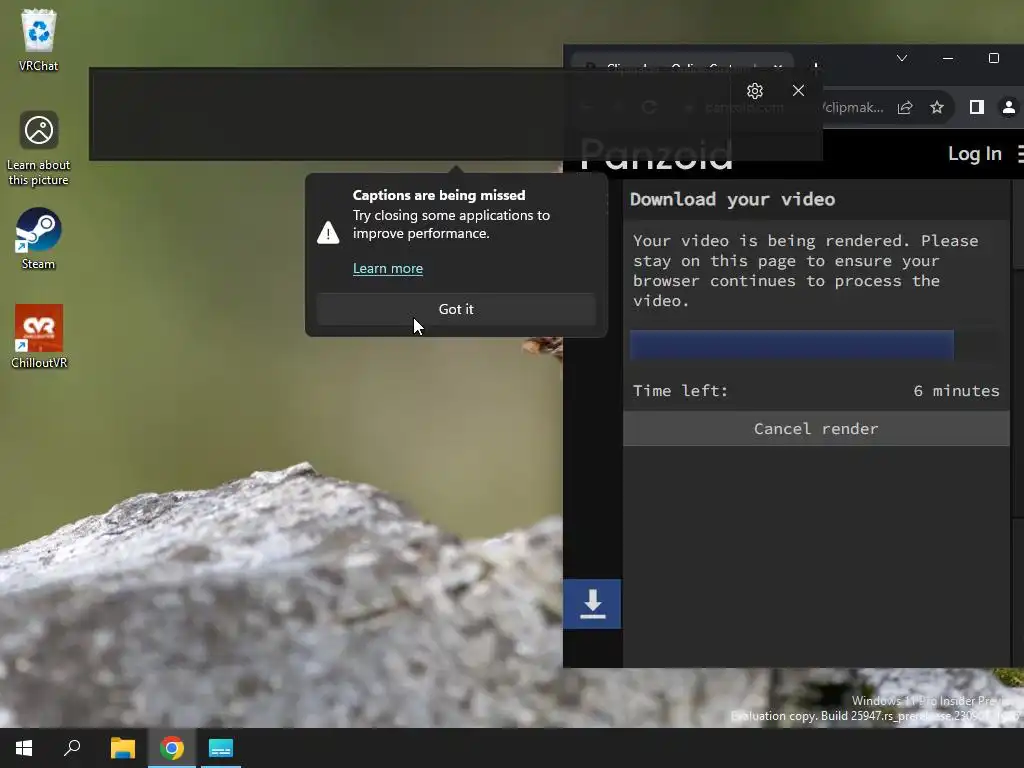Click Log In on Panzoid page

[974, 153]
